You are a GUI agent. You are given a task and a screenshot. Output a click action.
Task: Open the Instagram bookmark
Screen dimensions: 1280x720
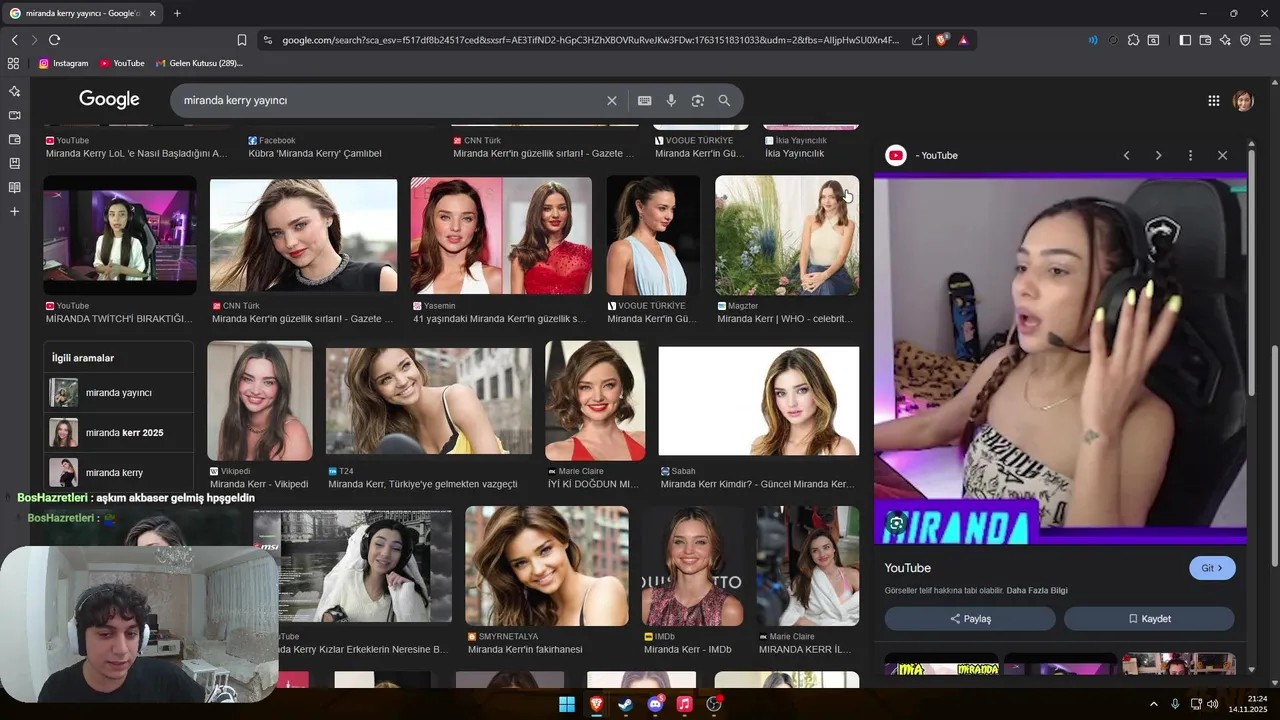tap(63, 63)
